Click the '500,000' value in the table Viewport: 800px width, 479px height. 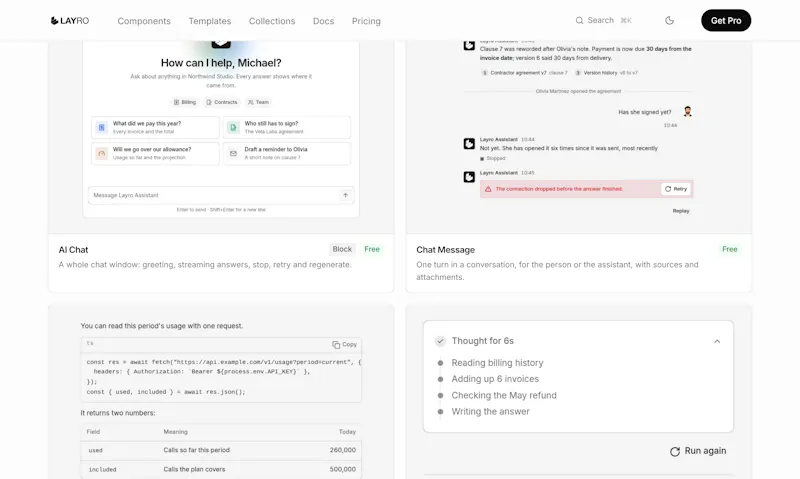tap(342, 469)
